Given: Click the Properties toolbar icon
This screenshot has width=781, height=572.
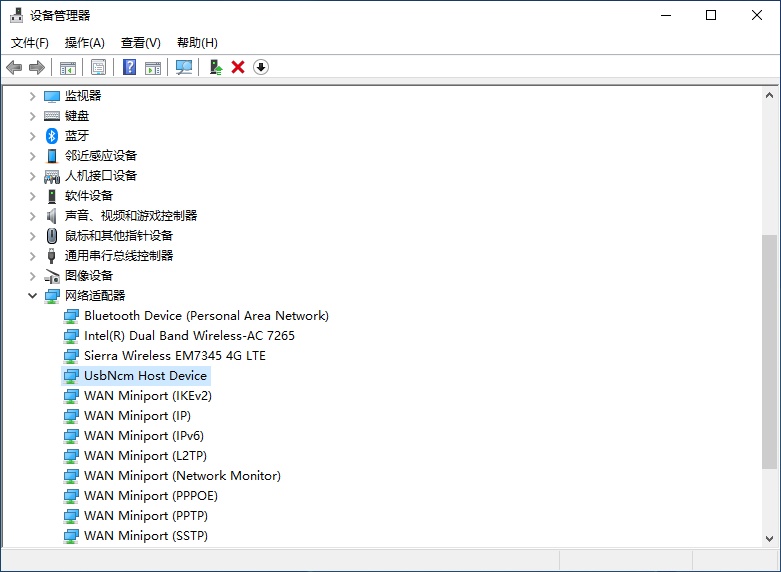Looking at the screenshot, I should (98, 67).
